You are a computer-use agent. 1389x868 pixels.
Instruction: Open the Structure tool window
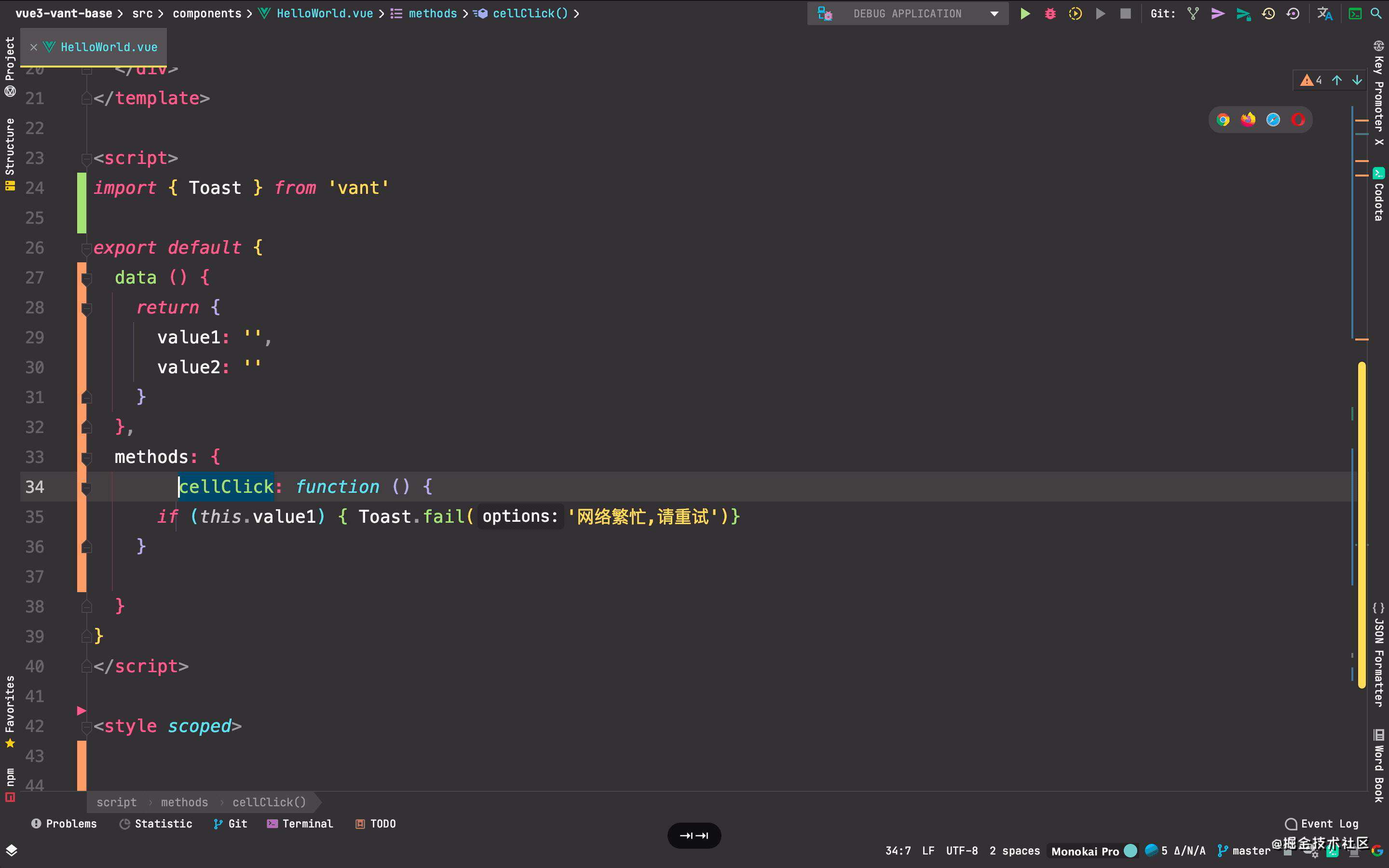10,154
